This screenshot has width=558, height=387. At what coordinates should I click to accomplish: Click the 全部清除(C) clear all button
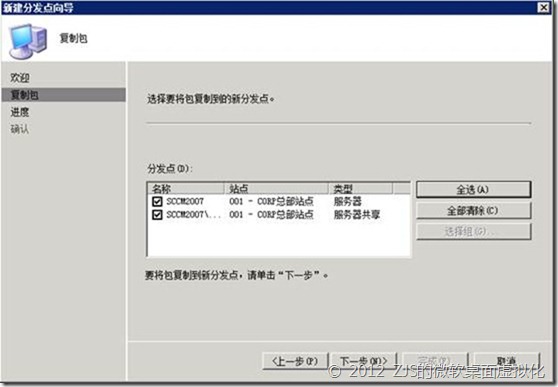coord(473,210)
